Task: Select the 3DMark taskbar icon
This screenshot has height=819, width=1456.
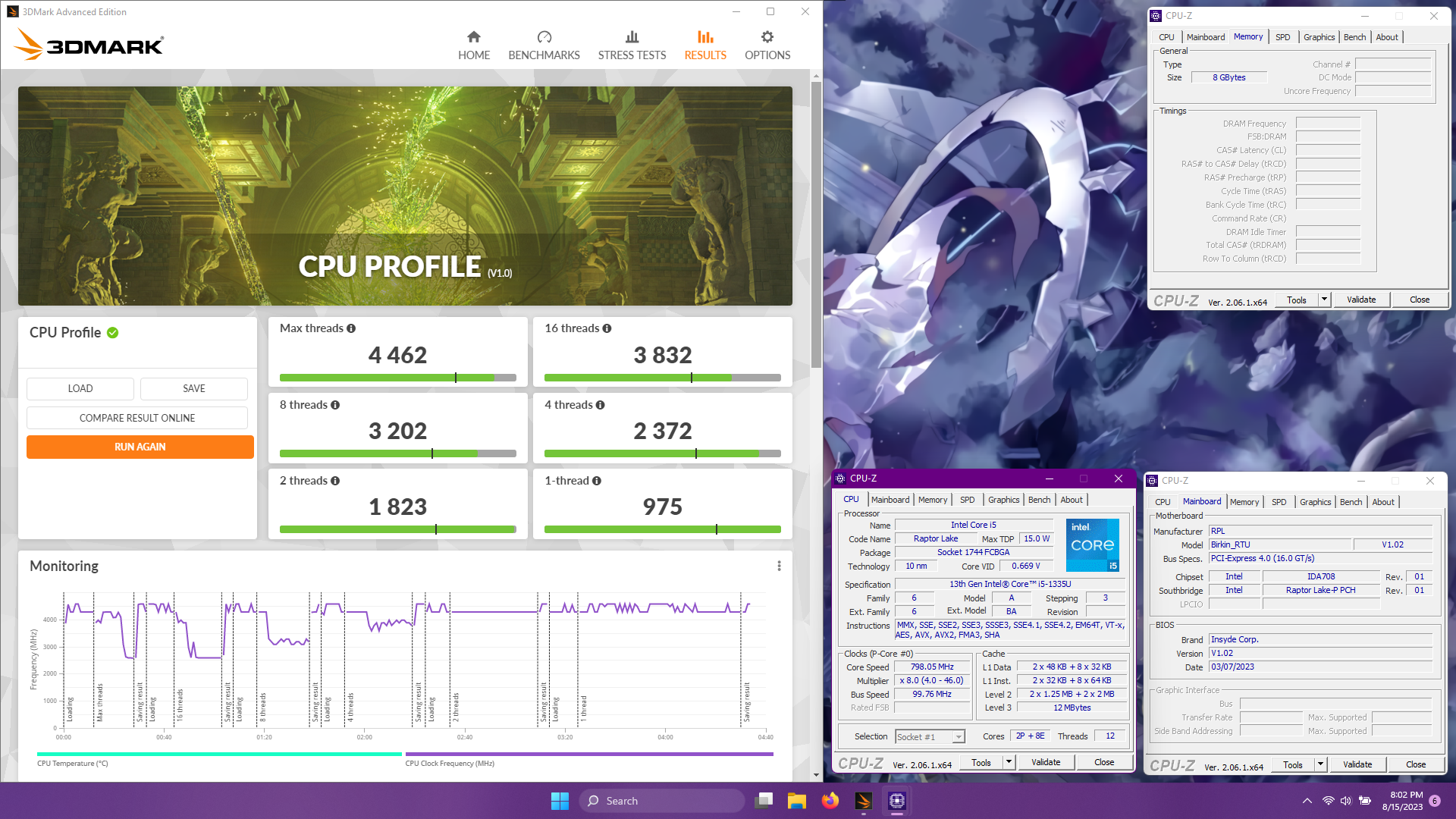Action: [x=864, y=801]
